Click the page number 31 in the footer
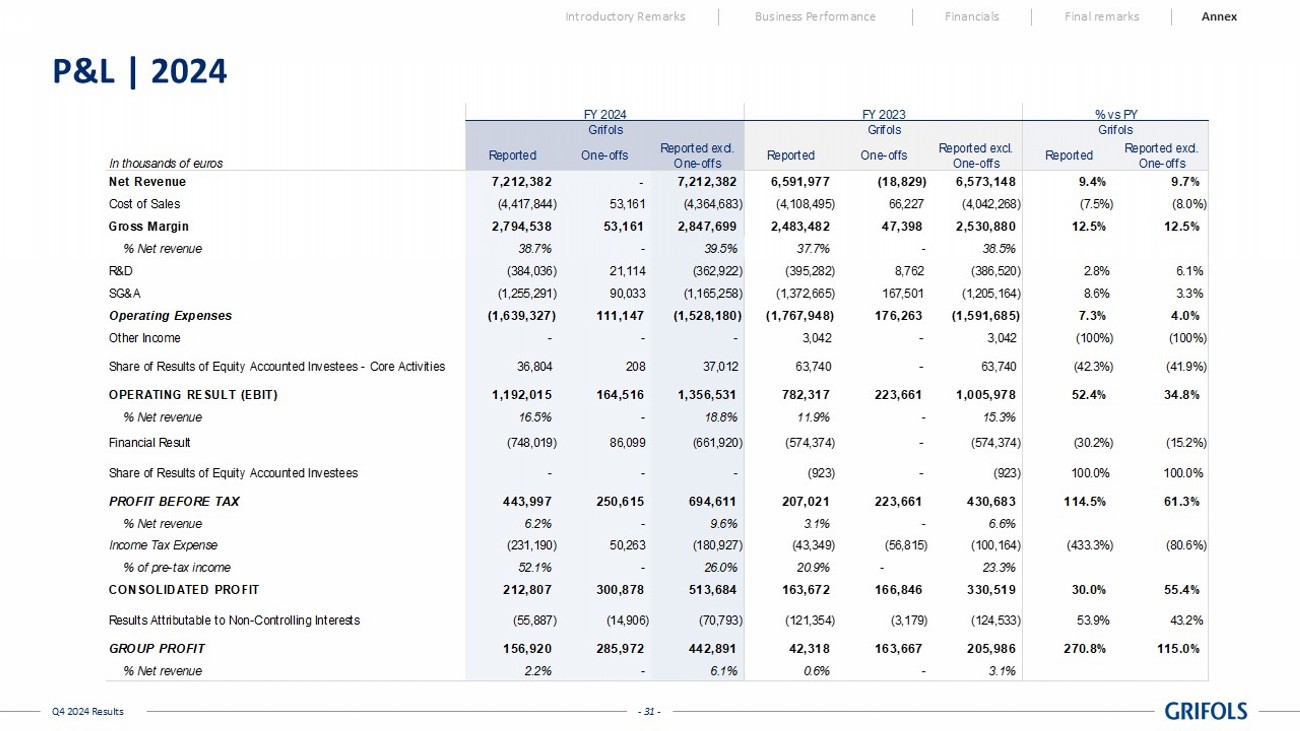The height and width of the screenshot is (731, 1300). coord(649,712)
